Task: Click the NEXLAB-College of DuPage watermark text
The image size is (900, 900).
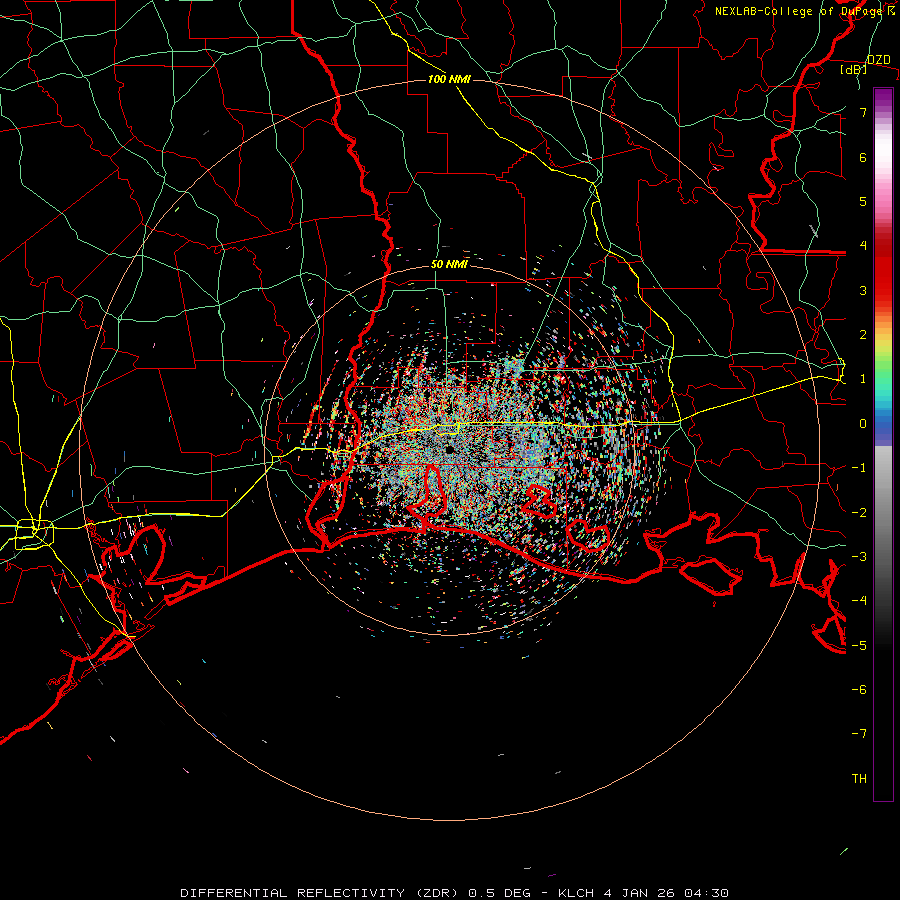Action: point(804,11)
